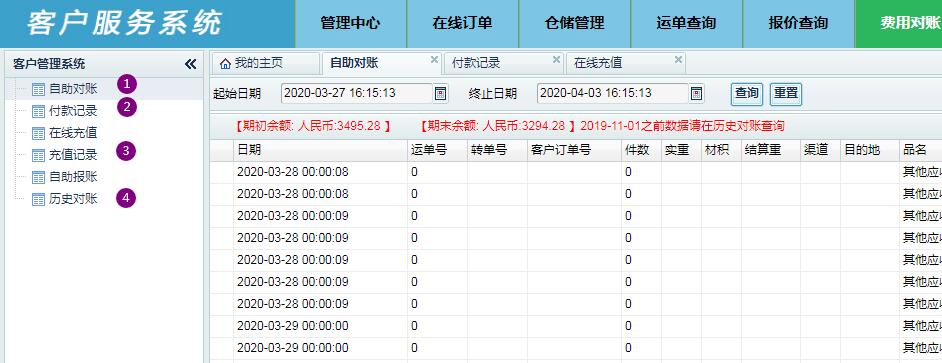Close the 付款记录 tab
The height and width of the screenshot is (363, 942).
coord(556,59)
